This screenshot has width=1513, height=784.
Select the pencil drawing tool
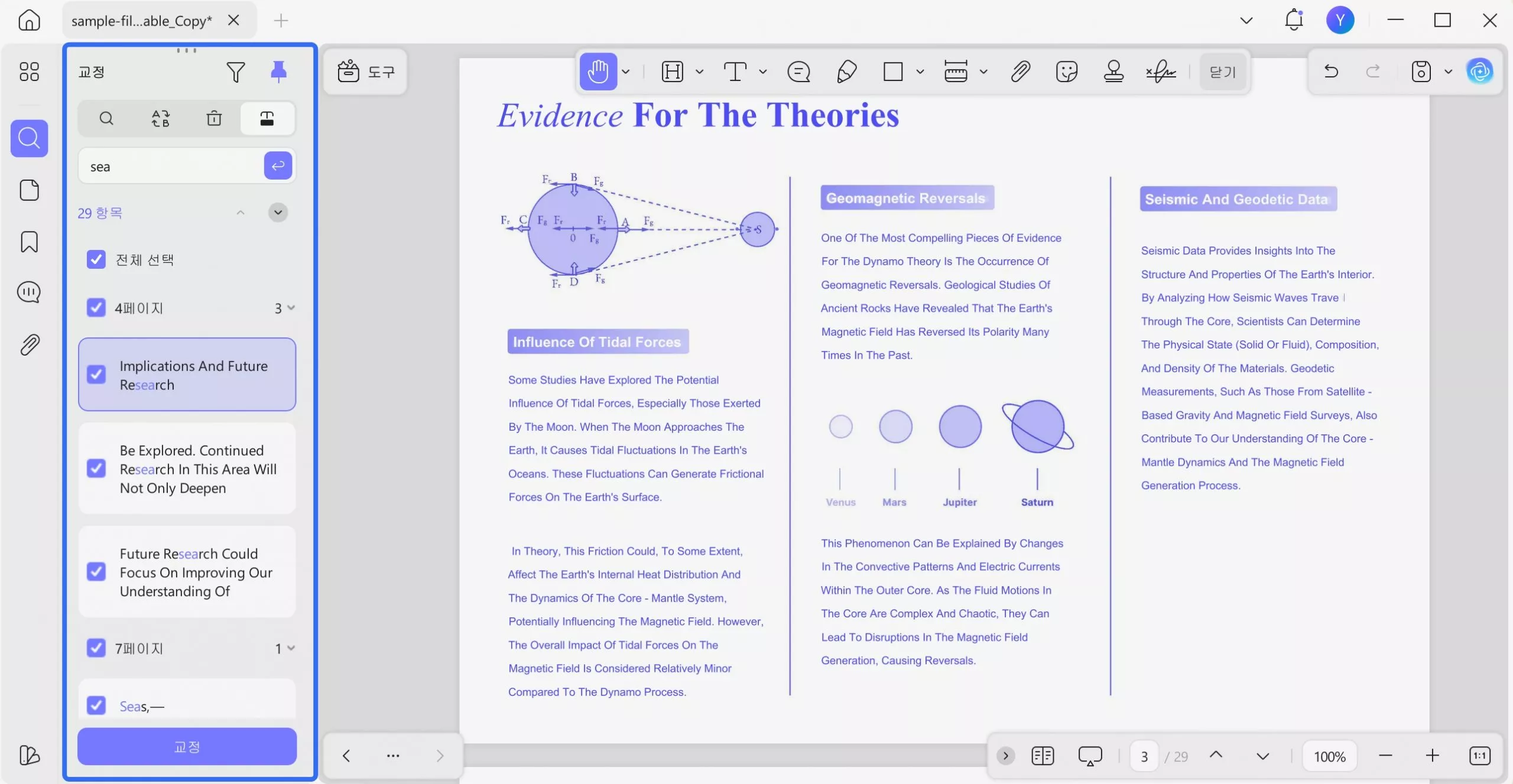tap(846, 72)
